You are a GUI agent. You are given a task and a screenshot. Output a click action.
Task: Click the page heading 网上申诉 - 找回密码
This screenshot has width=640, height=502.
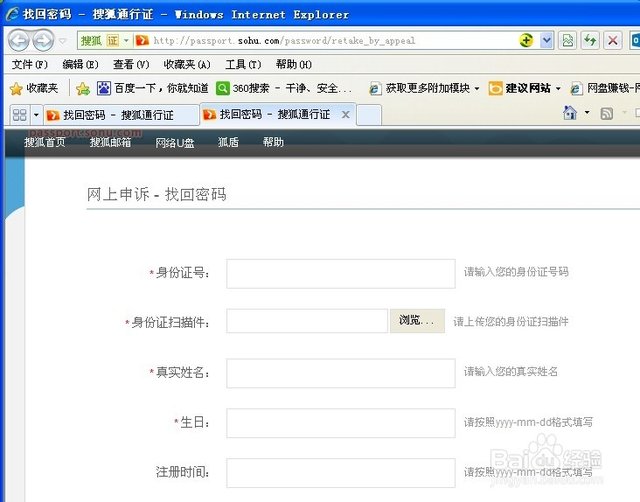pos(156,194)
